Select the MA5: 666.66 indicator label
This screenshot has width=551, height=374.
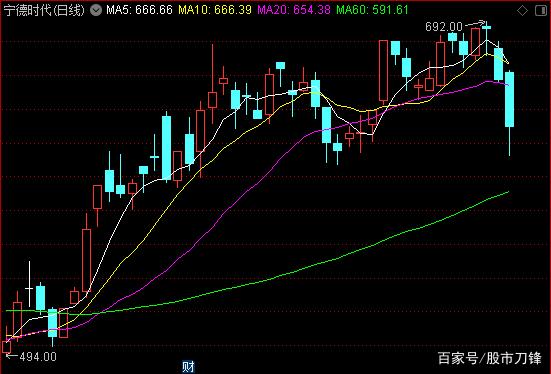tap(140, 10)
